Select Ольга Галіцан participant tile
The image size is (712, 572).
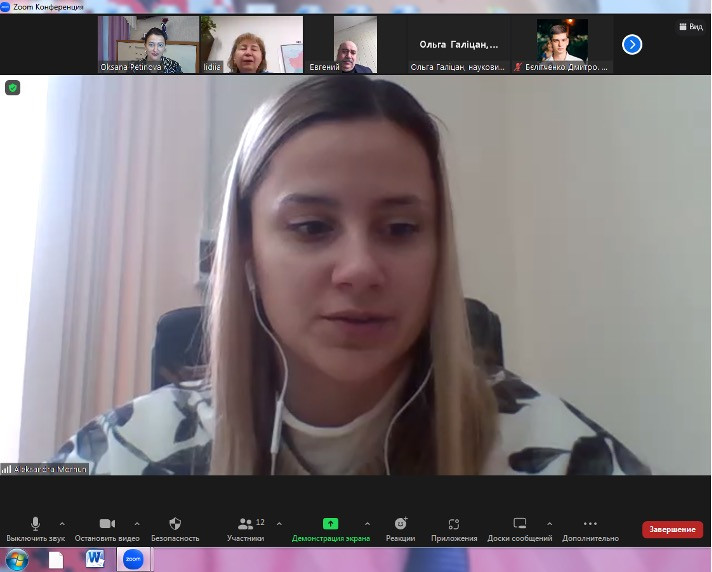pyautogui.click(x=458, y=44)
